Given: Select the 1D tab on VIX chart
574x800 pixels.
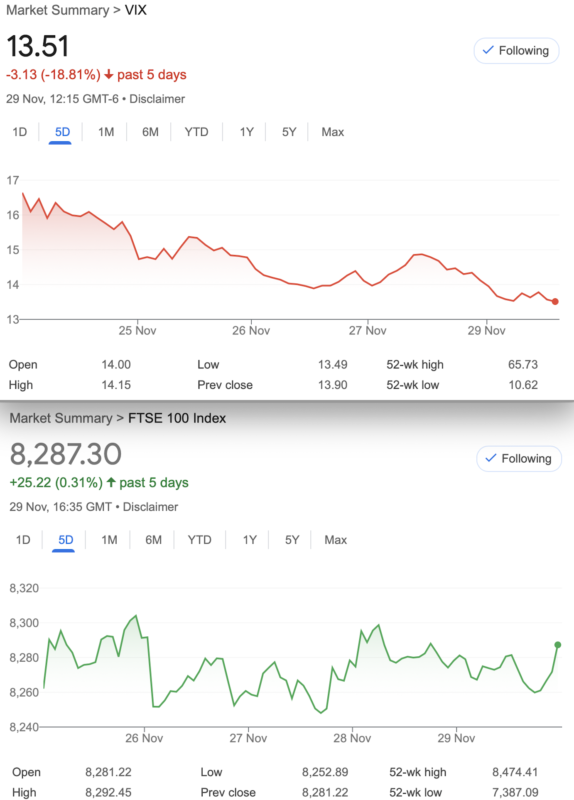Looking at the screenshot, I should [19, 132].
